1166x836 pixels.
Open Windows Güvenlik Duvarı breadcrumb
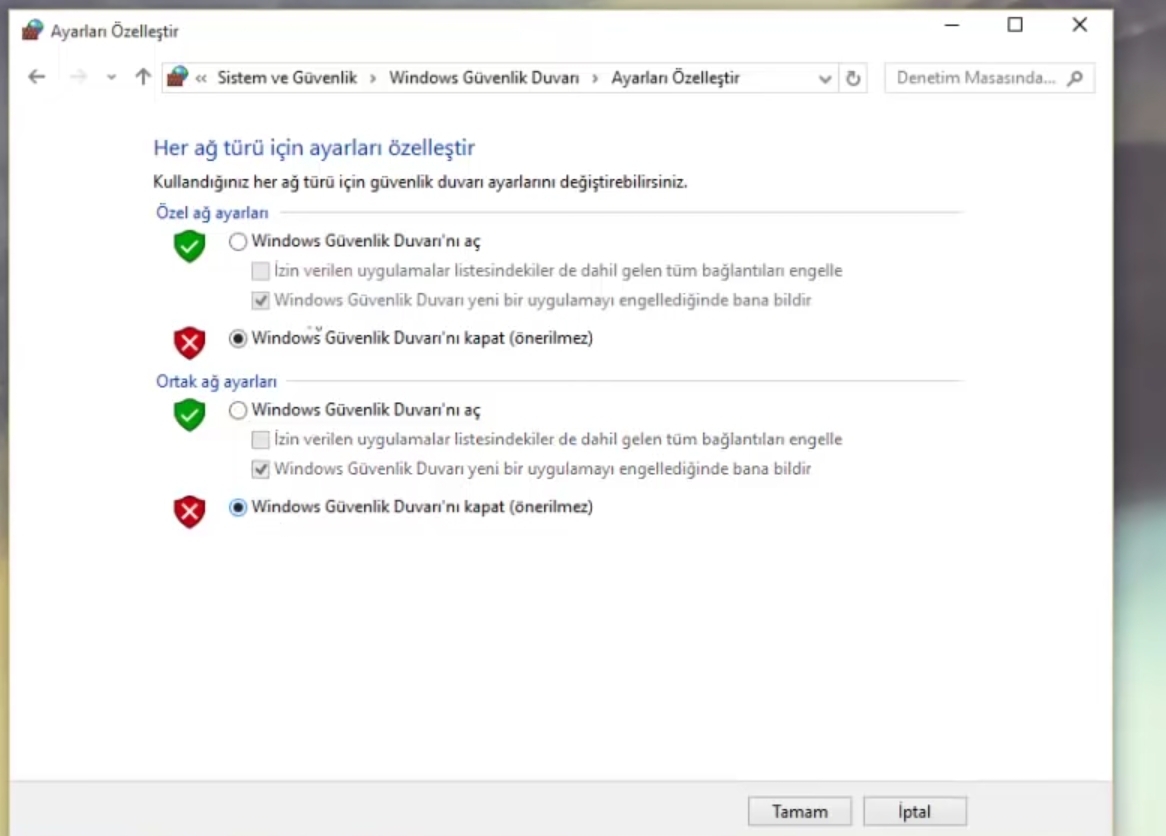point(484,78)
